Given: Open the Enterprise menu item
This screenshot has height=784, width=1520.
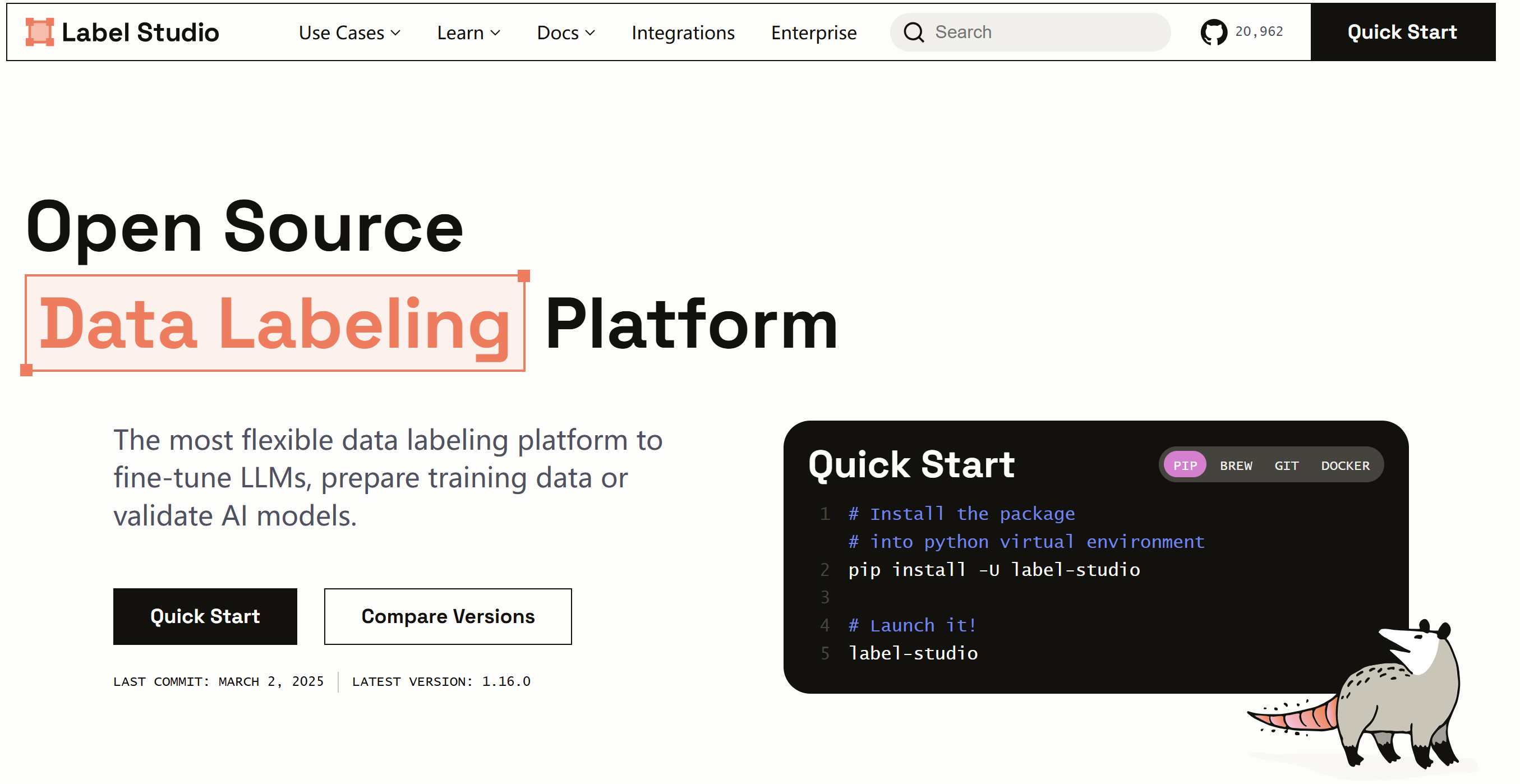Looking at the screenshot, I should (x=813, y=33).
